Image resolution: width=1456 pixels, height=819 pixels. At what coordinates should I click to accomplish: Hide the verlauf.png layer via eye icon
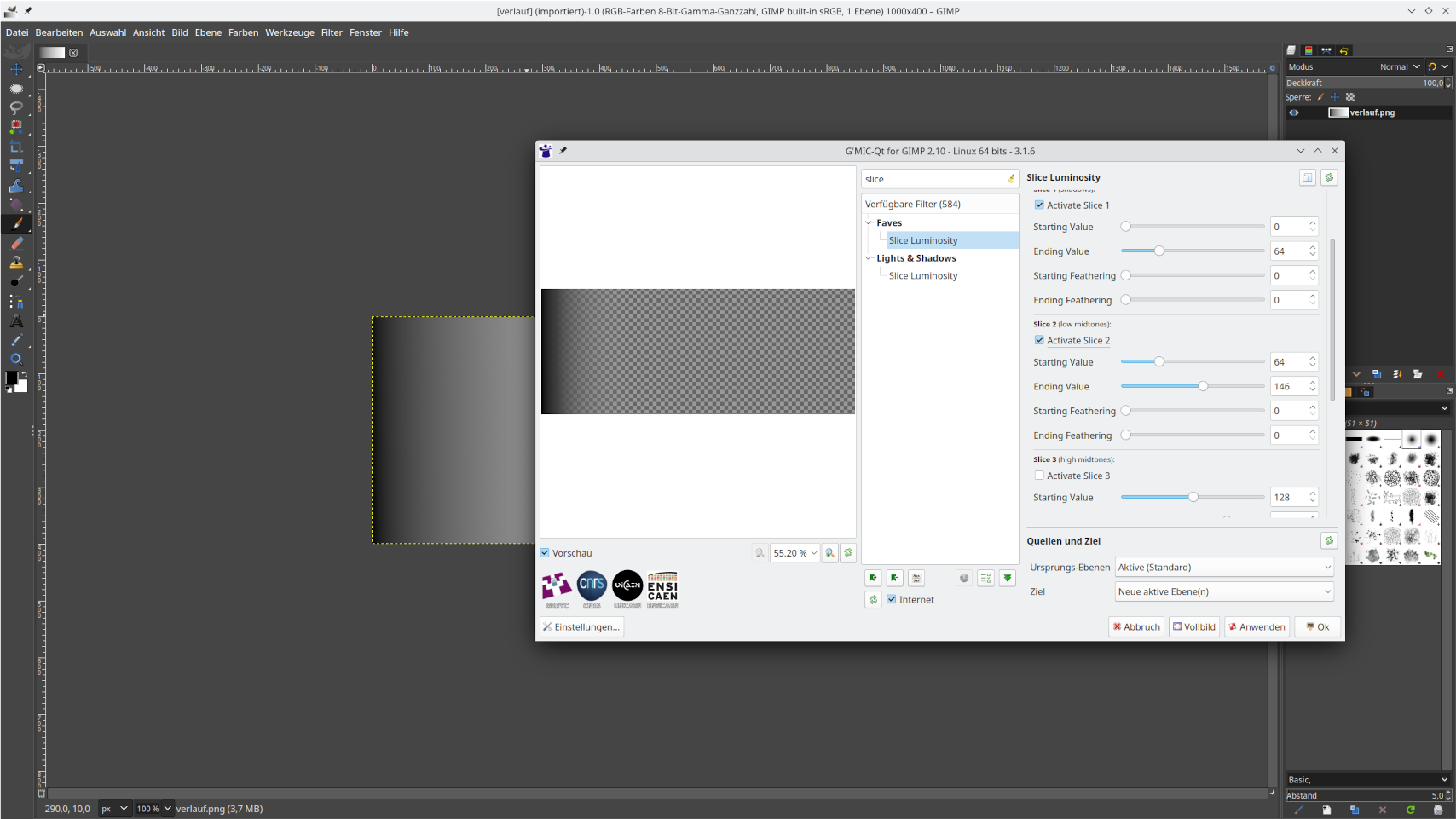click(1294, 112)
